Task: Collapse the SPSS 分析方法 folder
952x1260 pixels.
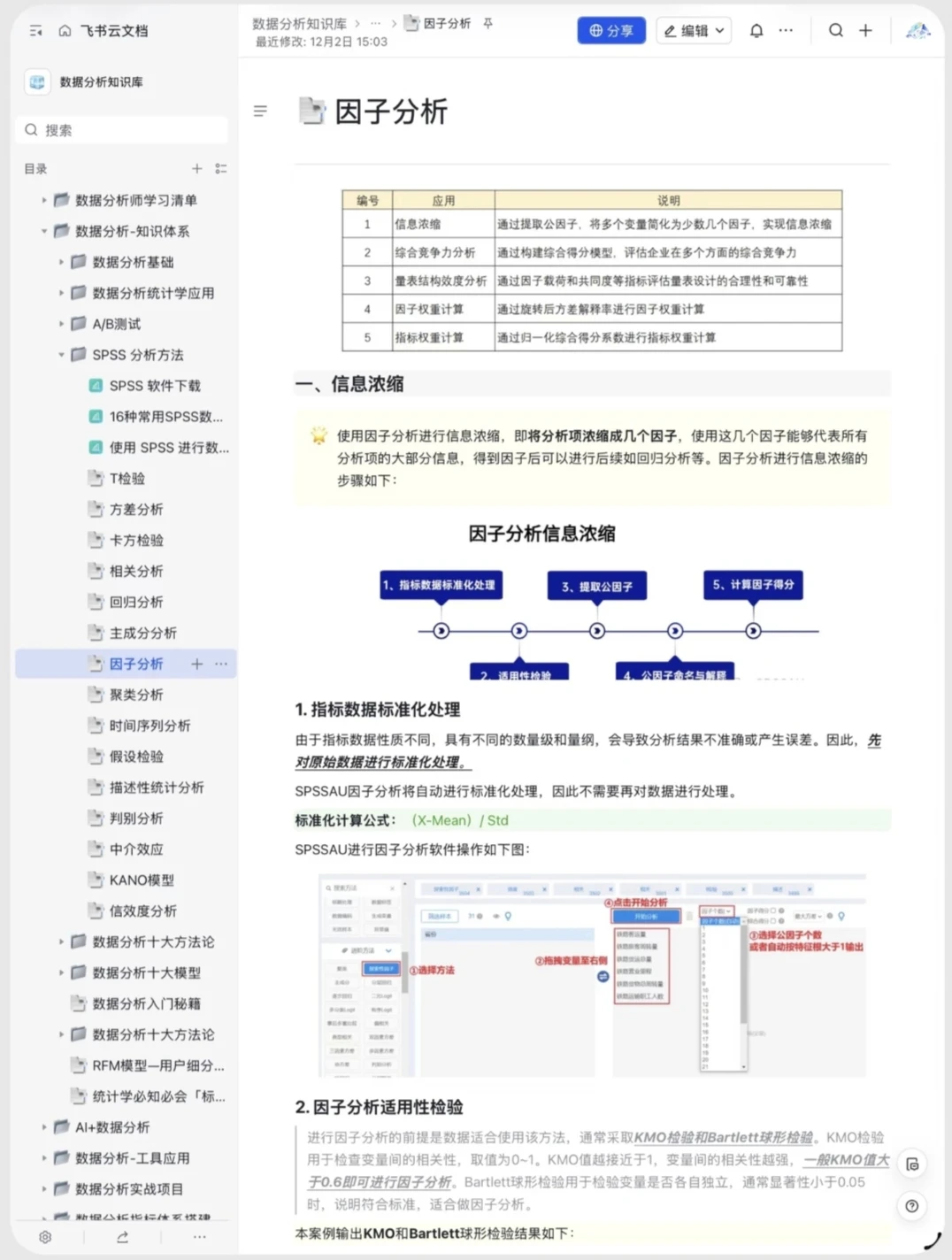Action: click(x=60, y=355)
